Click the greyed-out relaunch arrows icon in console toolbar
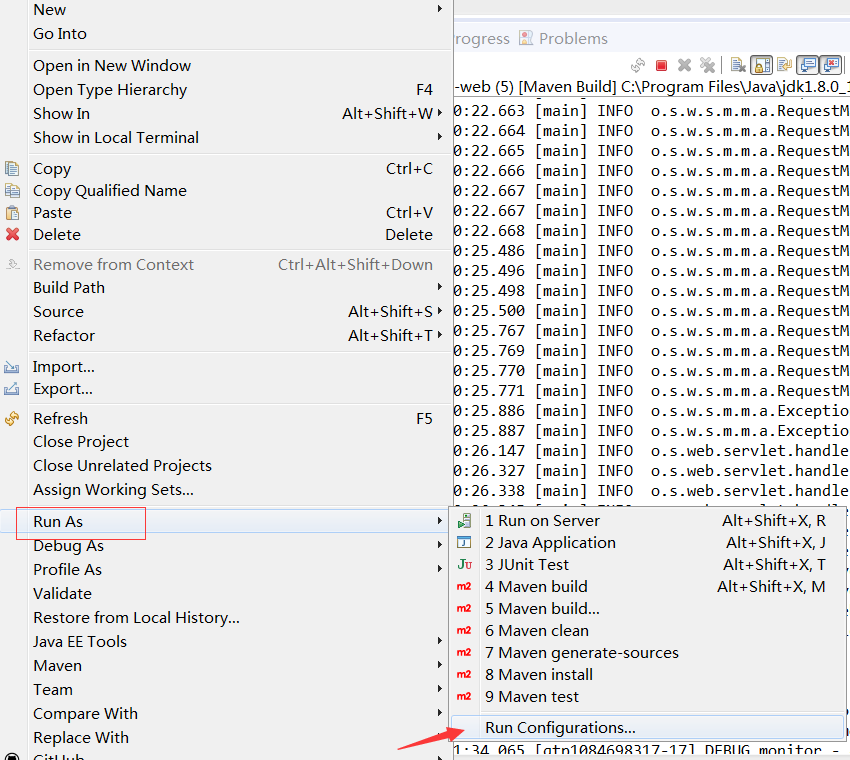The height and width of the screenshot is (760, 850). click(x=638, y=66)
